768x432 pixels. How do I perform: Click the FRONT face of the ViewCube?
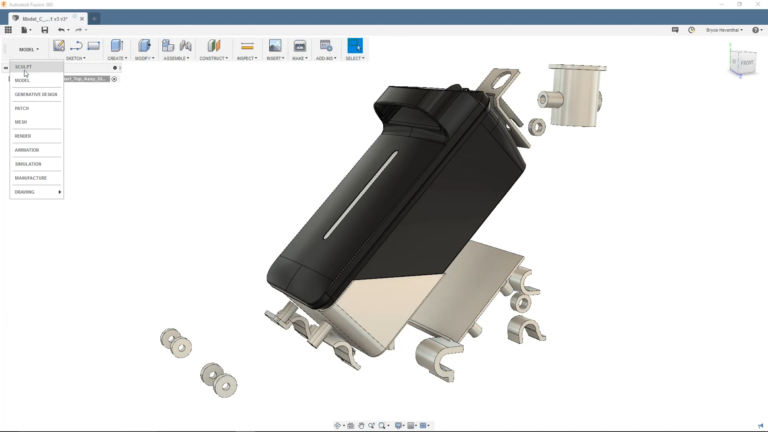click(x=746, y=63)
